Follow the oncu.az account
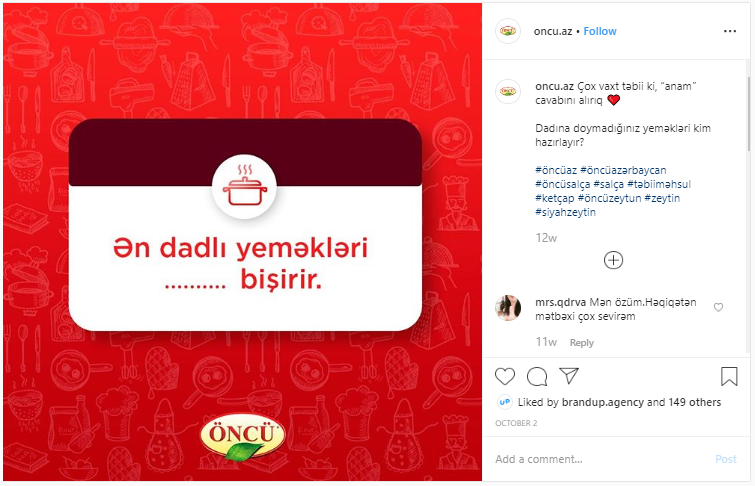Image resolution: width=755 pixels, height=486 pixels. (x=600, y=31)
